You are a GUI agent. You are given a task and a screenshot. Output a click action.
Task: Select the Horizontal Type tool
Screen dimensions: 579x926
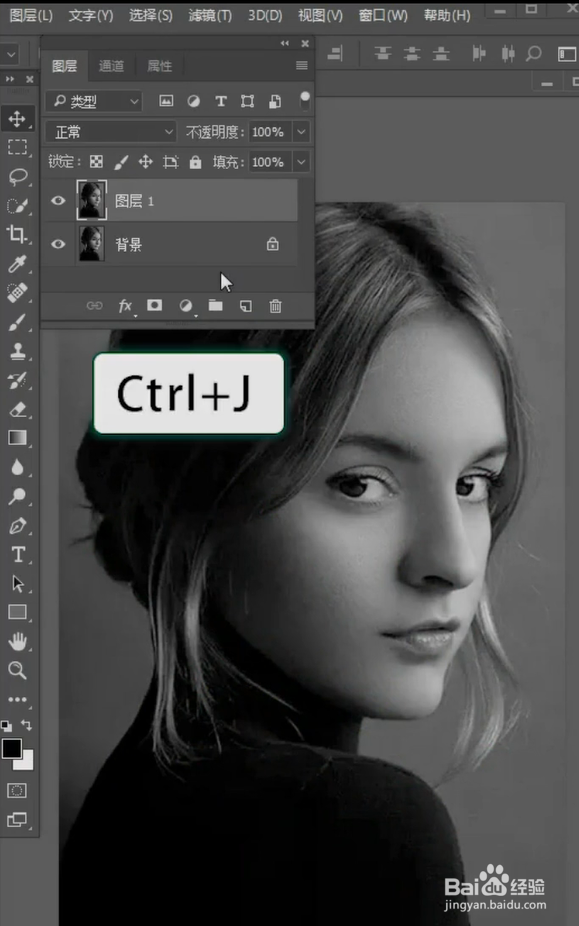click(17, 555)
